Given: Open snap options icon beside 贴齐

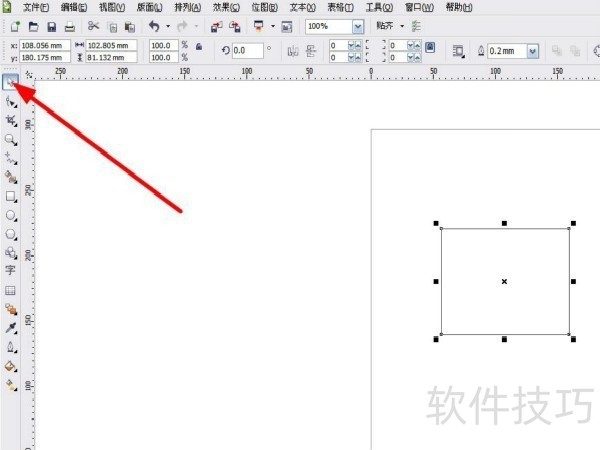Looking at the screenshot, I should [x=416, y=26].
